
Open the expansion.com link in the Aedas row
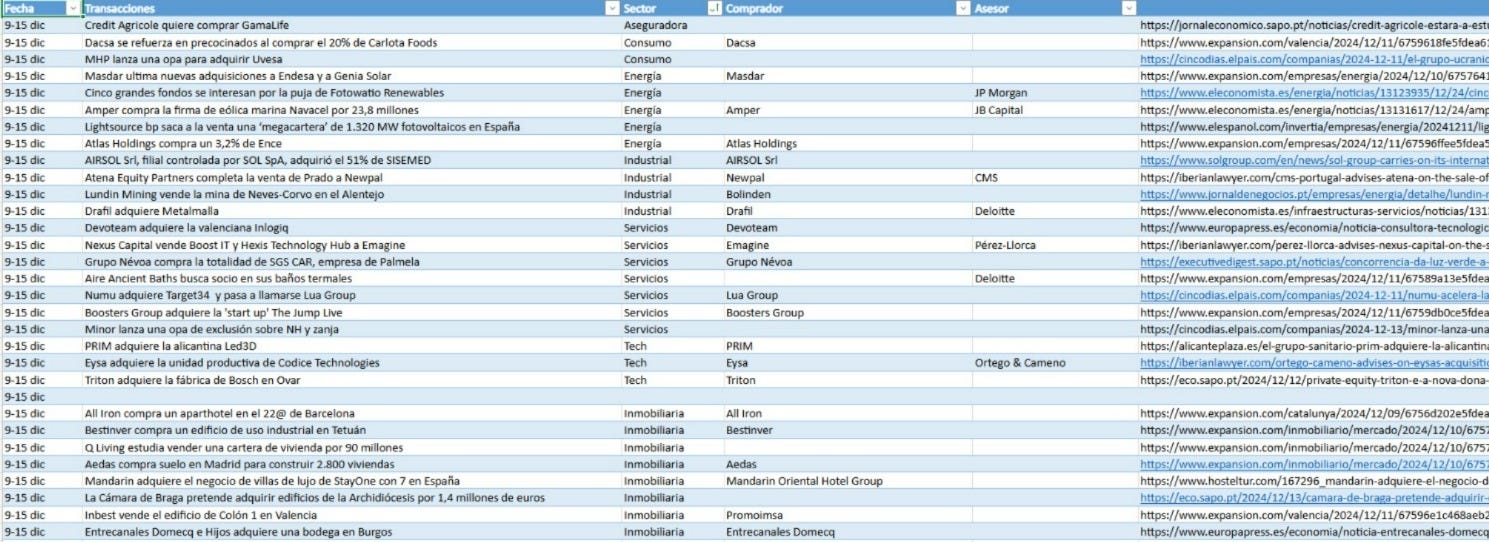point(1313,464)
